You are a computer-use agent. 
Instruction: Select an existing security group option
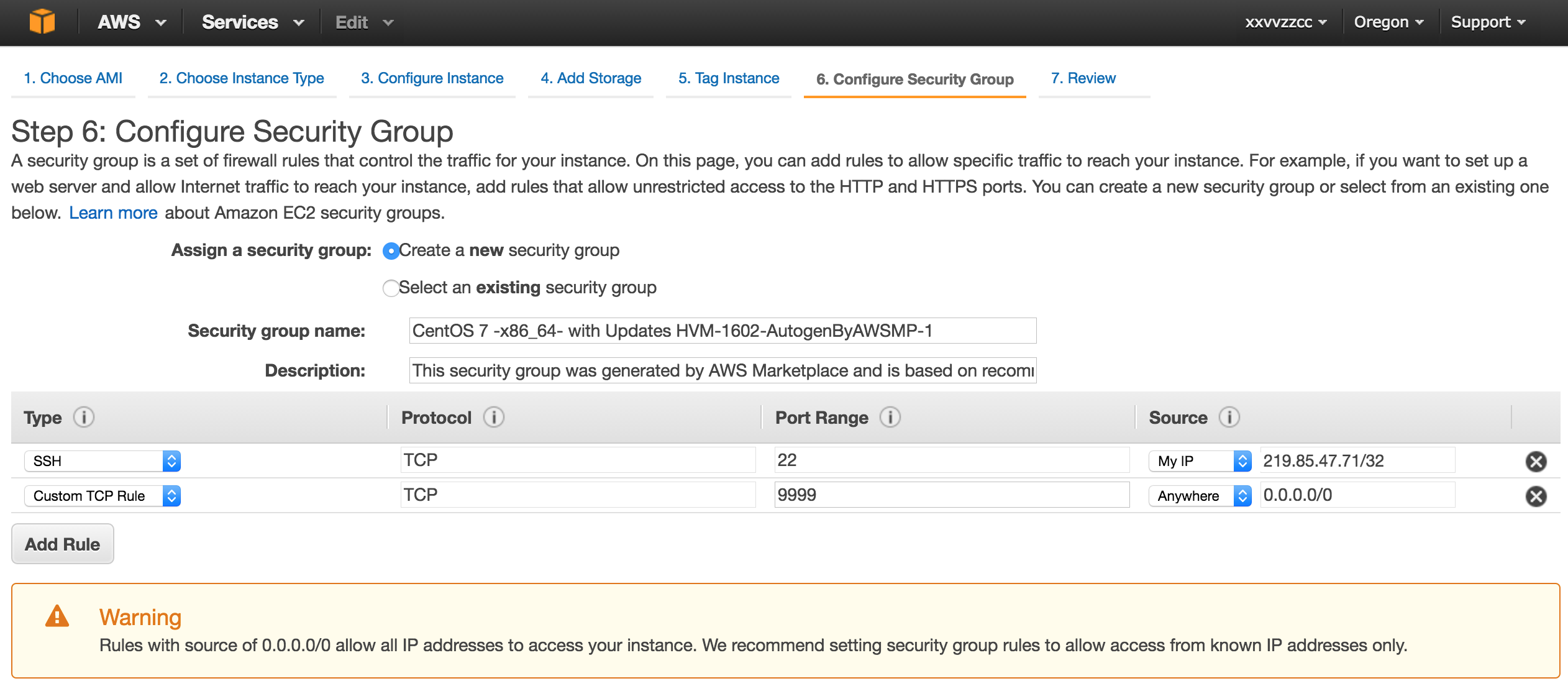391,288
